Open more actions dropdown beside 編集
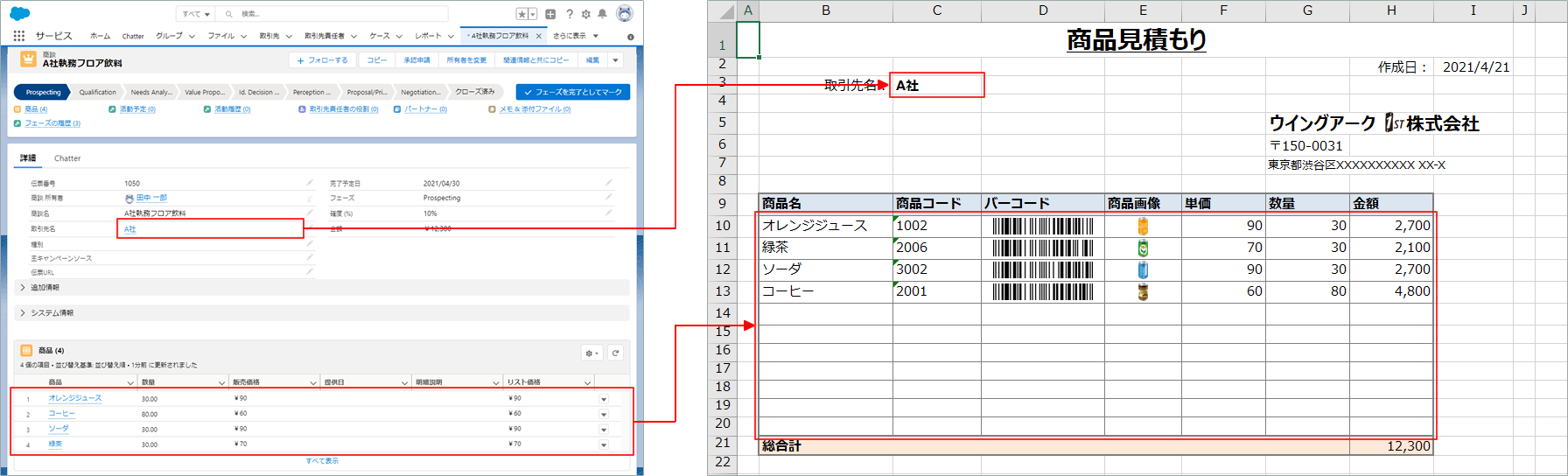 tap(616, 60)
